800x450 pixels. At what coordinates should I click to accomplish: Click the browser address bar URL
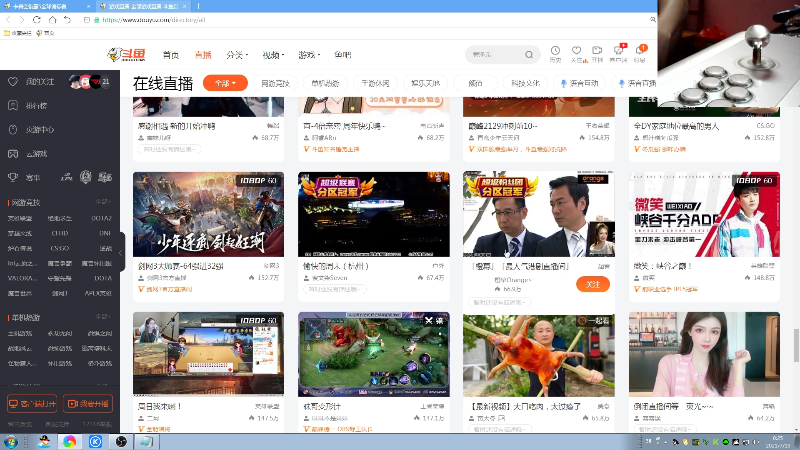(154, 20)
